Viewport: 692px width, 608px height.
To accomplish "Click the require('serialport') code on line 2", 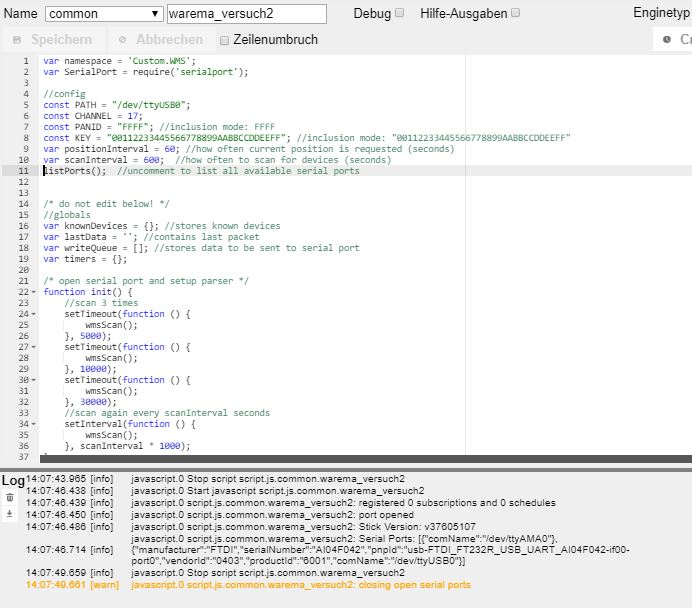I will coord(190,72).
